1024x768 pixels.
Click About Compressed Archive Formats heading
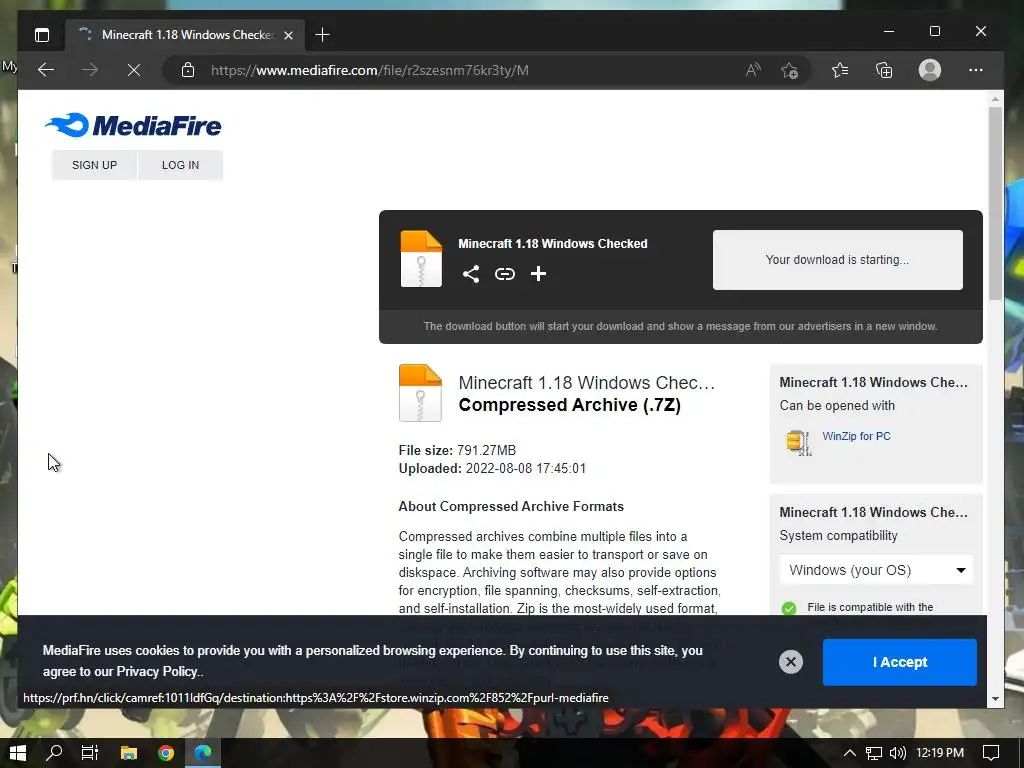pyautogui.click(x=511, y=507)
